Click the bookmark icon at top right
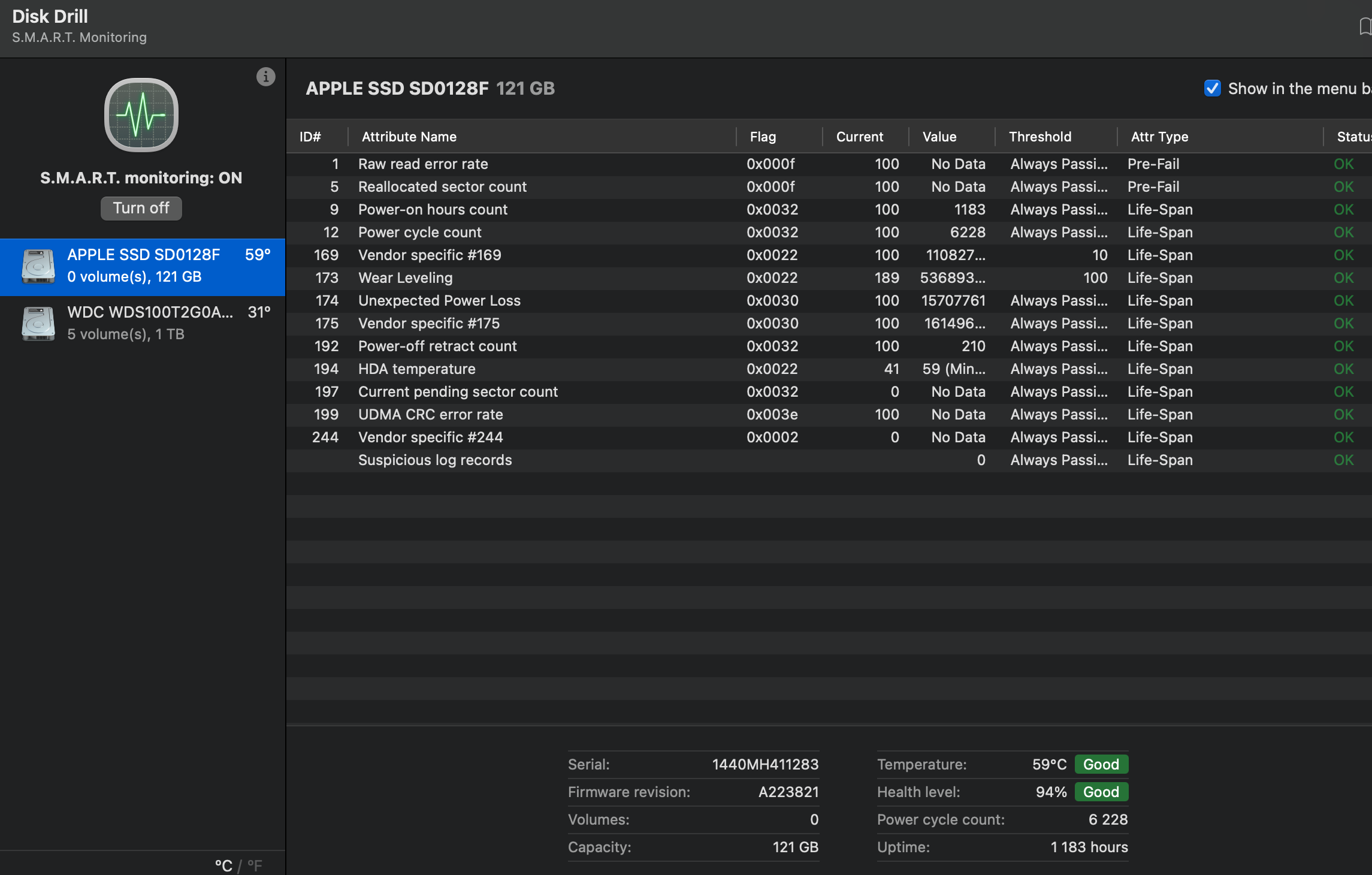The height and width of the screenshot is (875, 1372). pos(1365,26)
